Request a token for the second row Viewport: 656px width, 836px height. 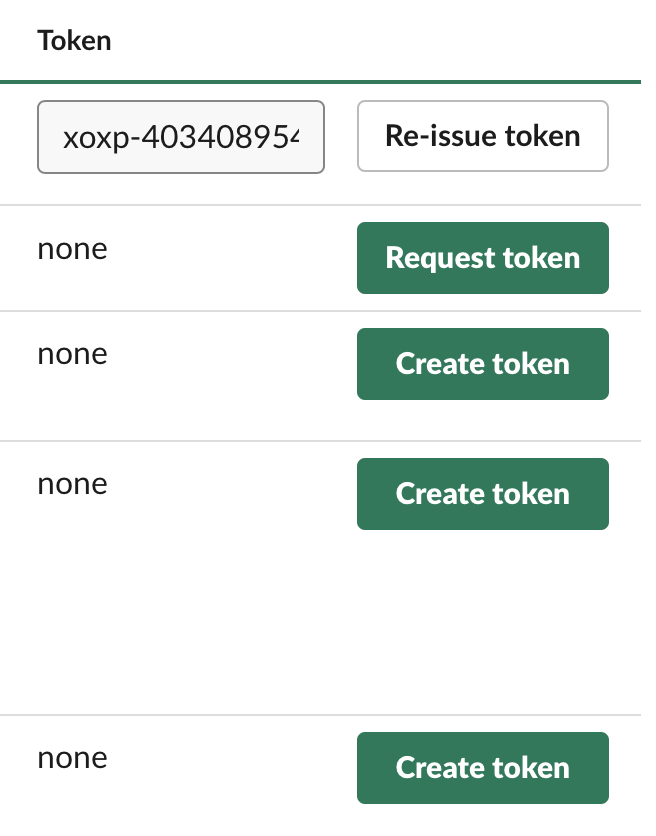[483, 258]
